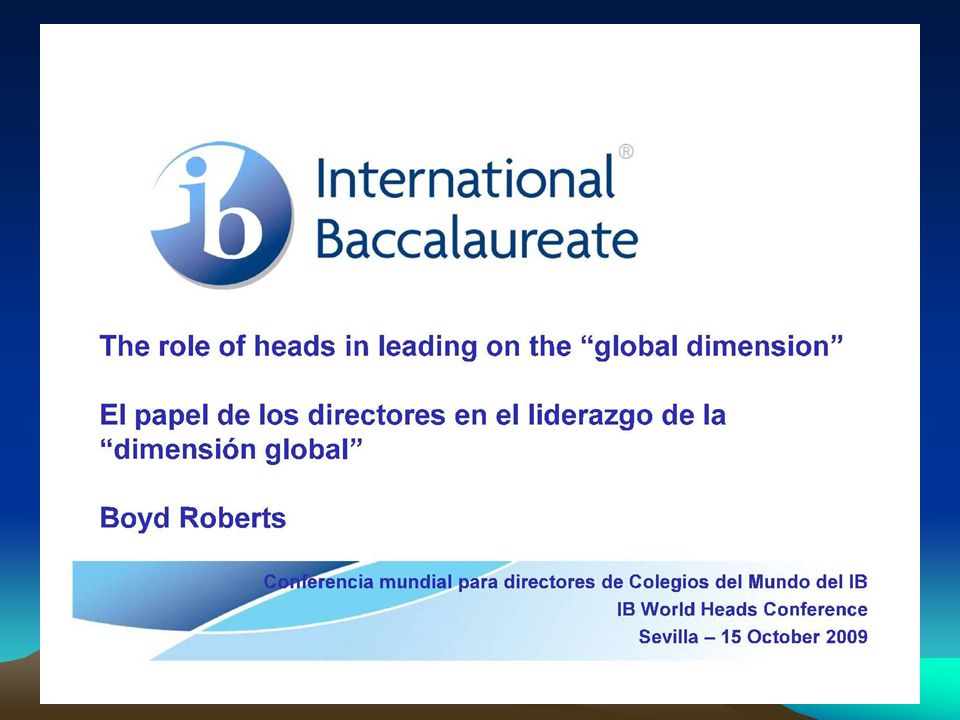Select the English title 'The role of heads in leading'
This screenshot has height=720, width=960.
click(471, 346)
